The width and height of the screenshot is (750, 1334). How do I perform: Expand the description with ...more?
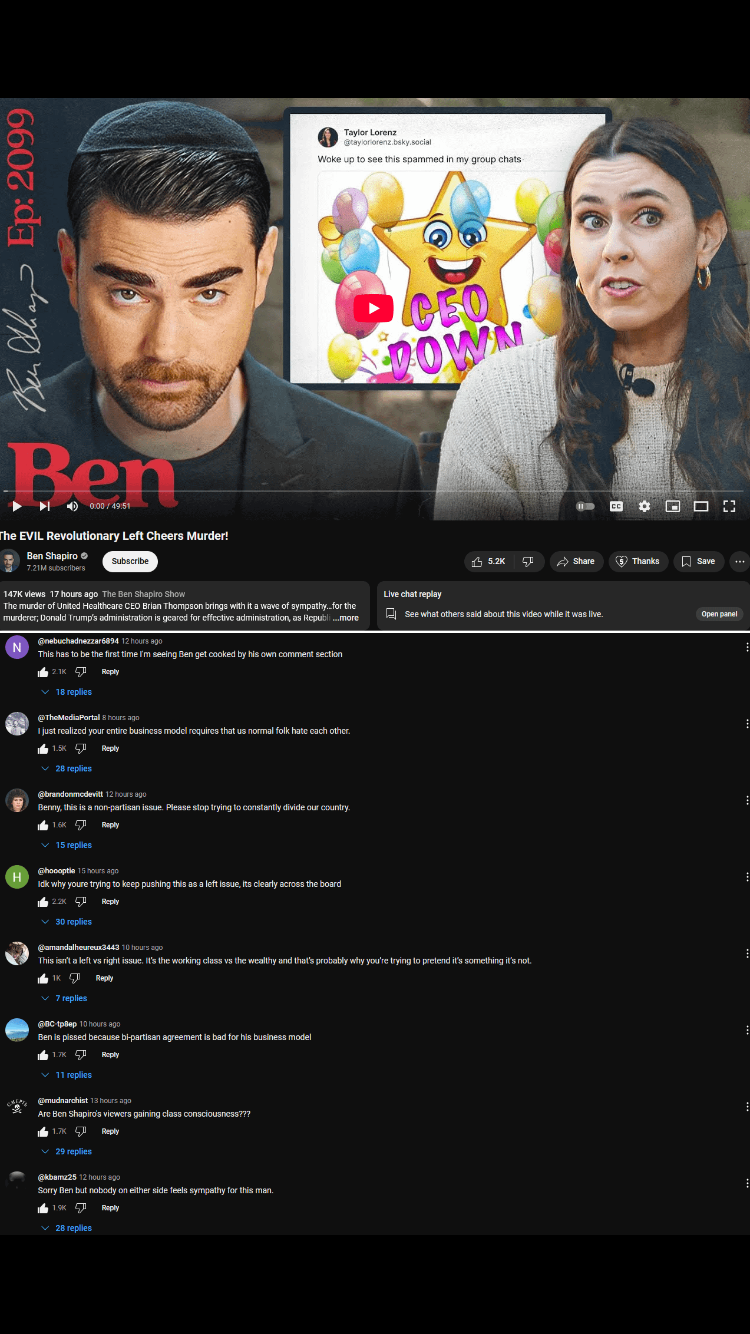(x=346, y=618)
